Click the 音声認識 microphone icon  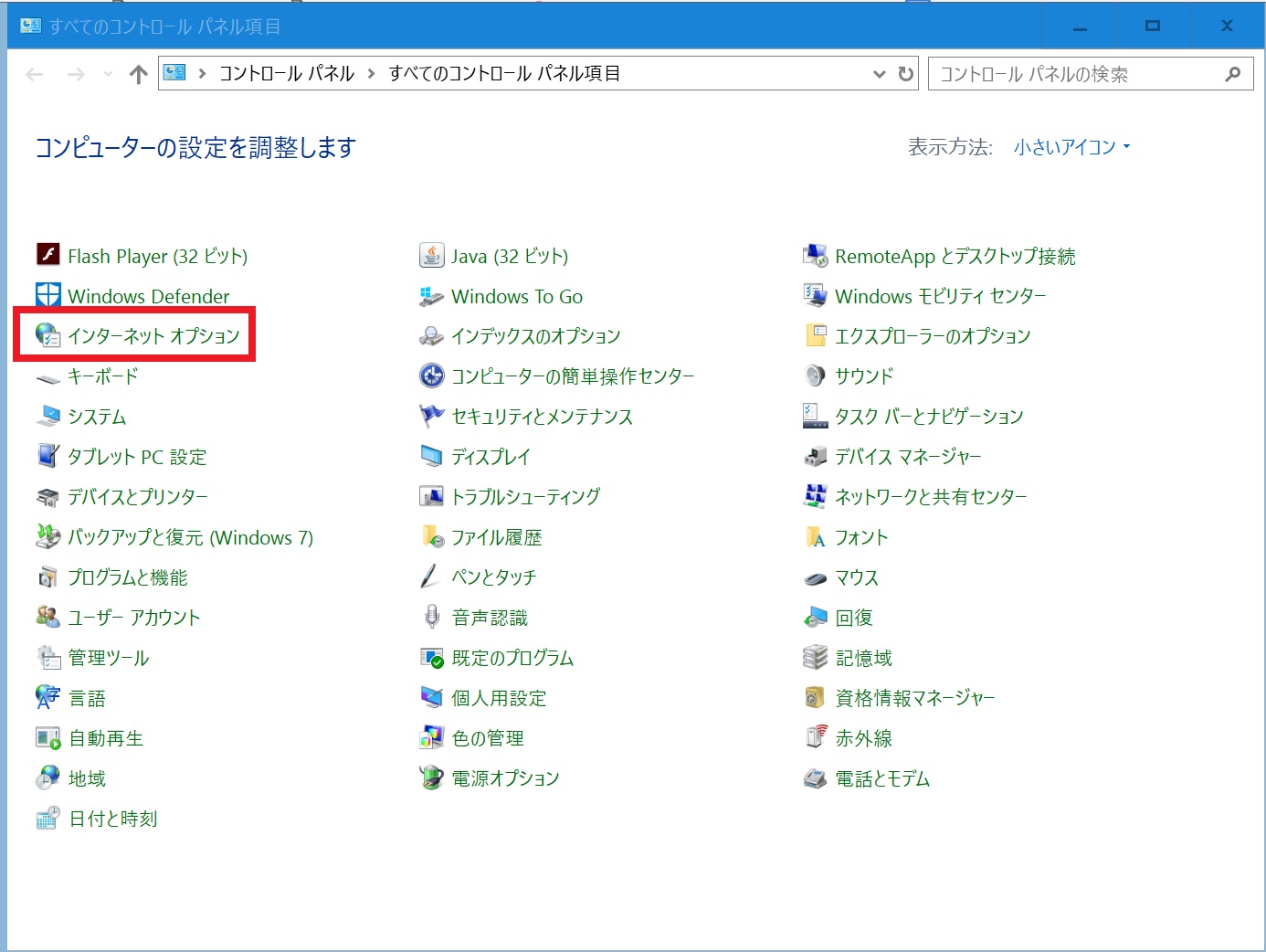click(431, 616)
